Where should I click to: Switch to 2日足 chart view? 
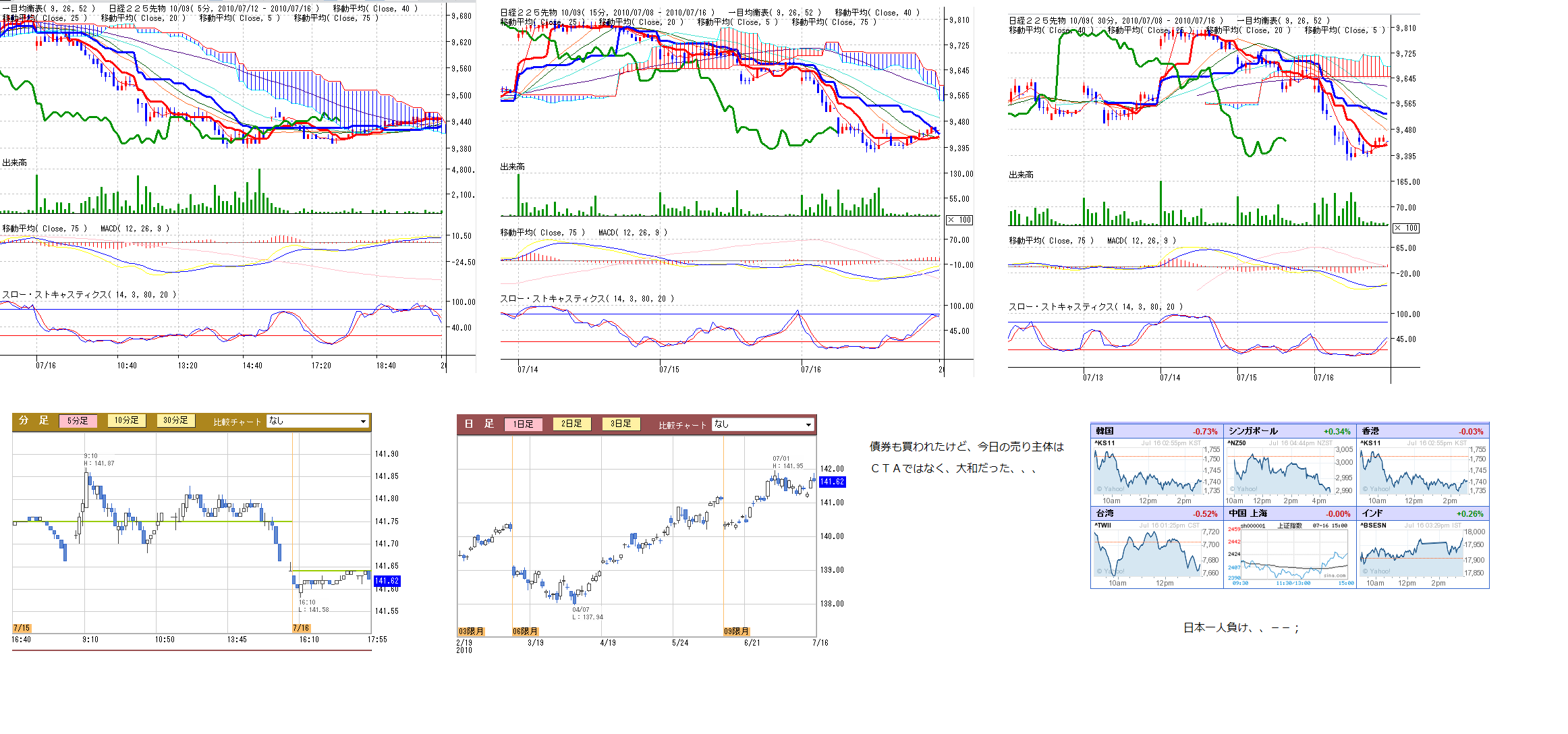tap(571, 424)
